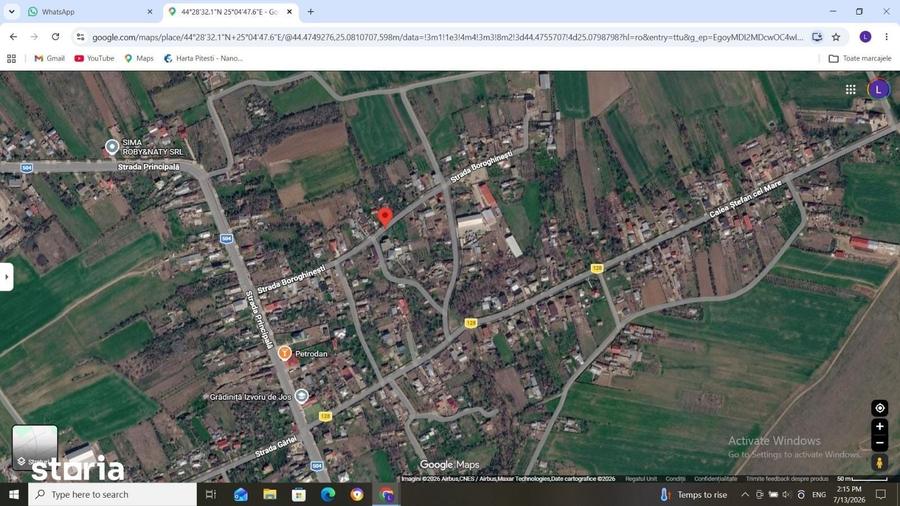Open the bookmarks bar apps grid

[x=11, y=58]
